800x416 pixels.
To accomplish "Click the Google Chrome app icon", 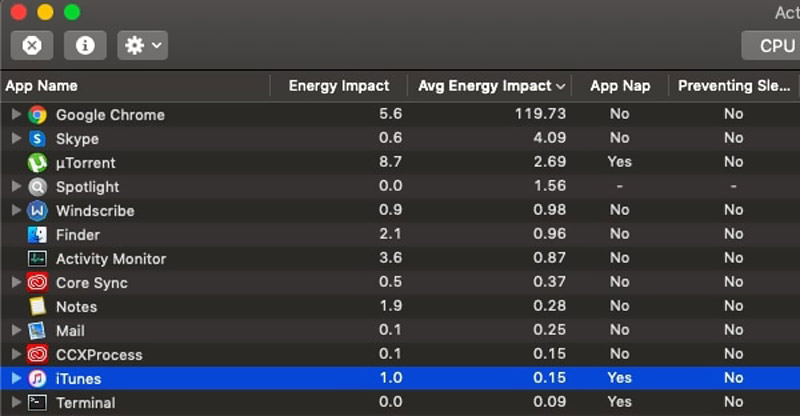I will tap(38, 115).
